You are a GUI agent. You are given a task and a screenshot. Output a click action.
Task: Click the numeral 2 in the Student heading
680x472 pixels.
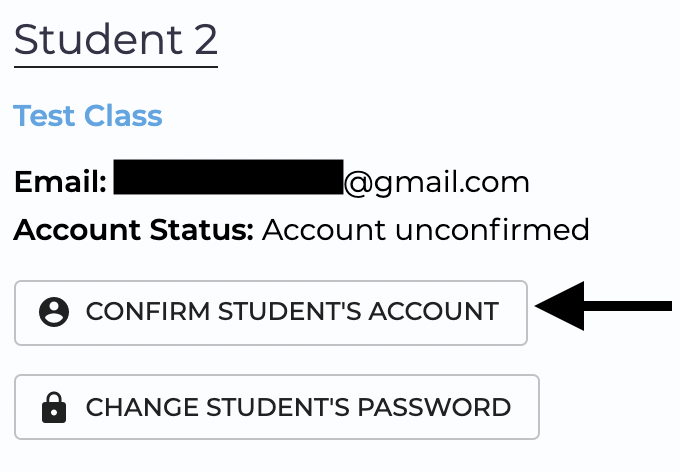pos(206,40)
